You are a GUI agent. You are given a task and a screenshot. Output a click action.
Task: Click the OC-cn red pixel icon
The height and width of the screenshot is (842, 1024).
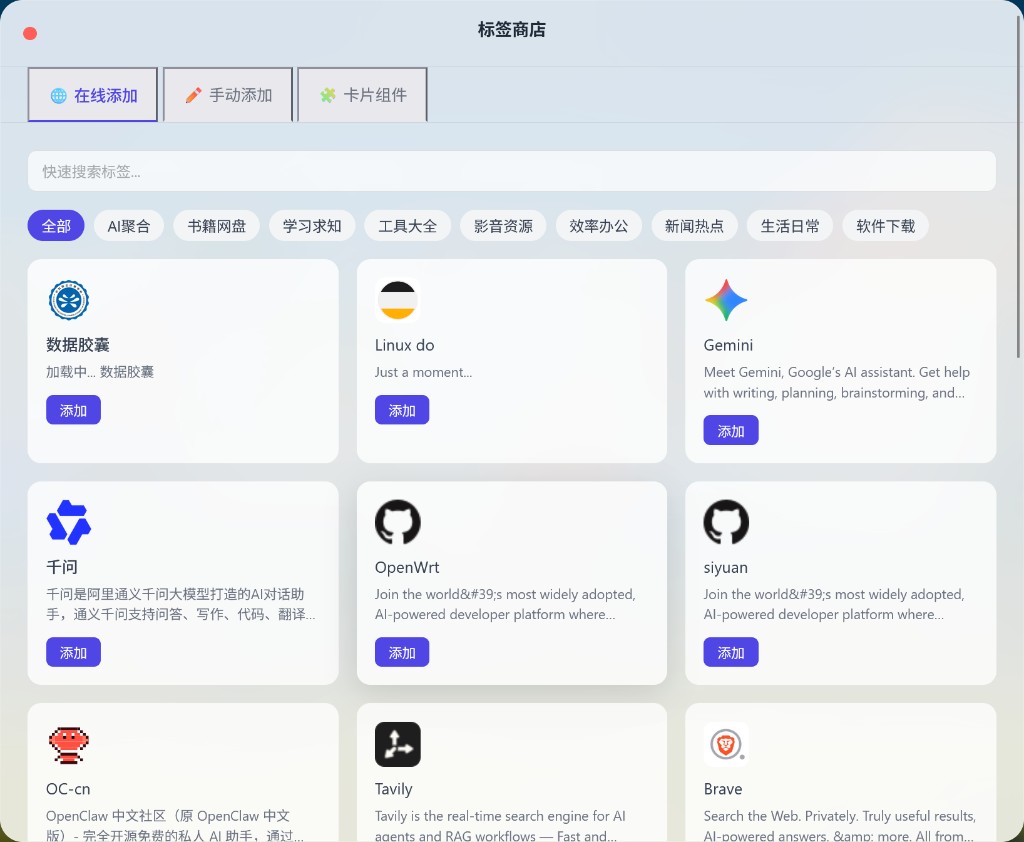69,745
